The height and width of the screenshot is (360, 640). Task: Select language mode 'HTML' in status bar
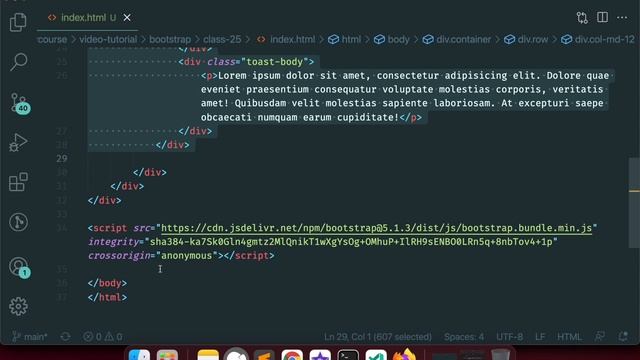click(x=569, y=337)
